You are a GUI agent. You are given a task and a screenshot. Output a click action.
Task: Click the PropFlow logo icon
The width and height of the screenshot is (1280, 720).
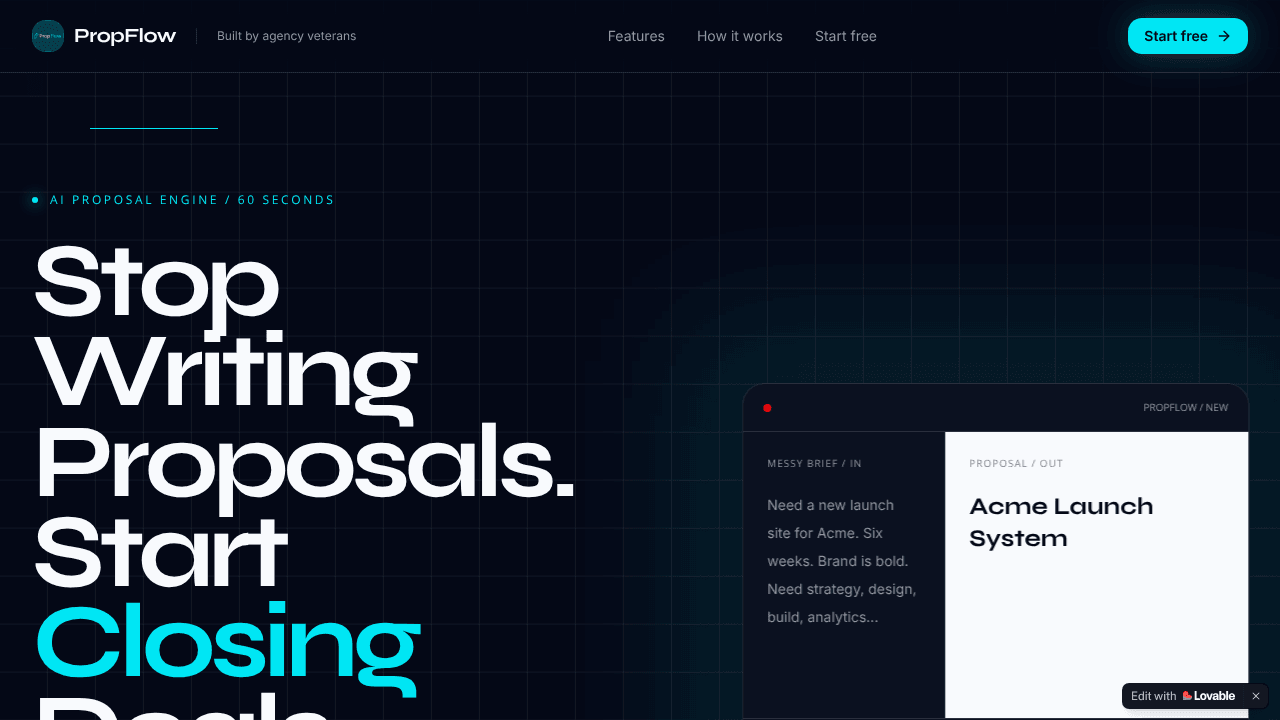click(x=48, y=36)
